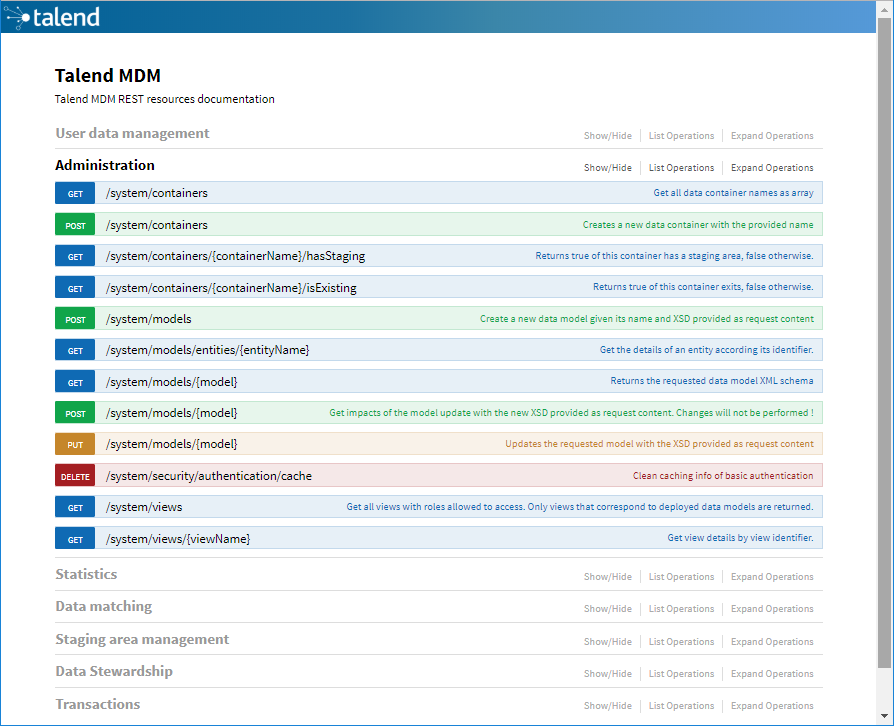The width and height of the screenshot is (894, 726).
Task: Open the /system/models/entities/{entityName} endpoint
Action: (207, 350)
